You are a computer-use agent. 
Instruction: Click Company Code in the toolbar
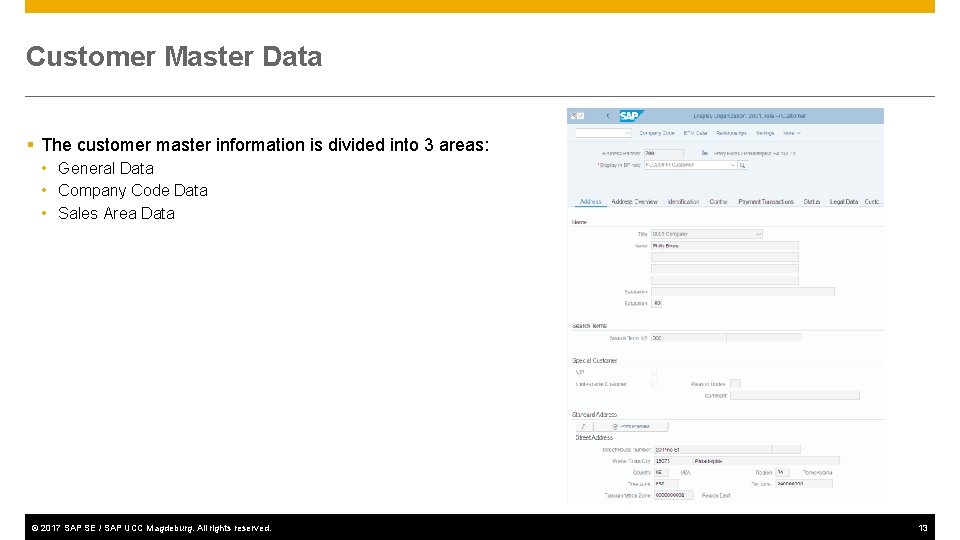point(656,133)
